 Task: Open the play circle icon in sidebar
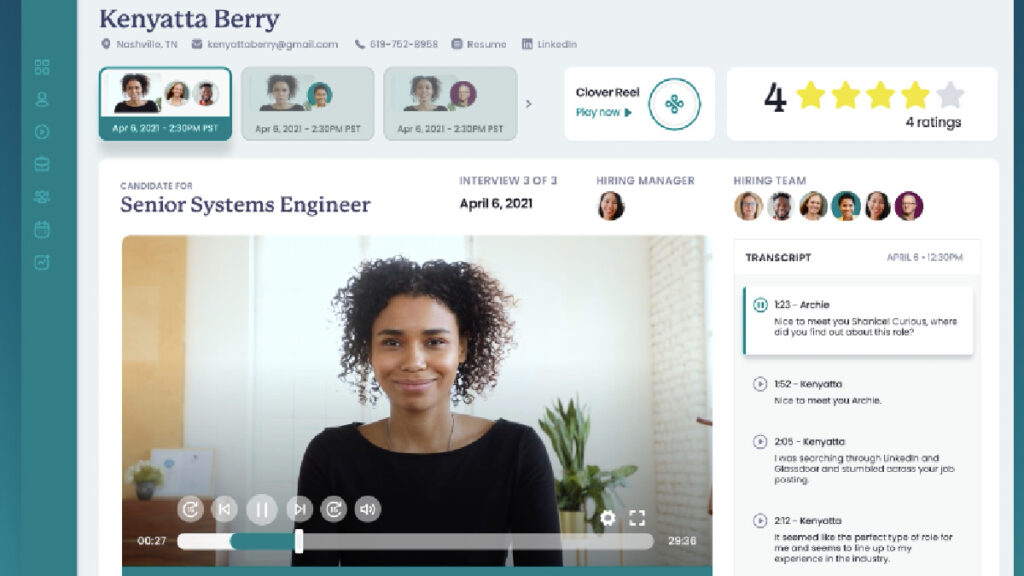coord(42,132)
